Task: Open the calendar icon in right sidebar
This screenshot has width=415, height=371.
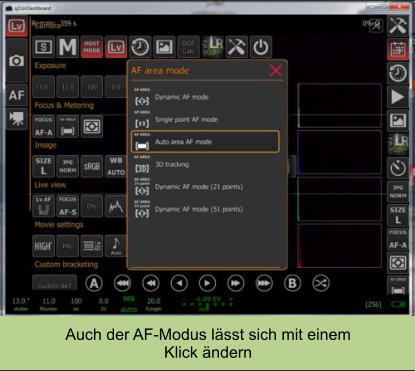Action: 398,50
